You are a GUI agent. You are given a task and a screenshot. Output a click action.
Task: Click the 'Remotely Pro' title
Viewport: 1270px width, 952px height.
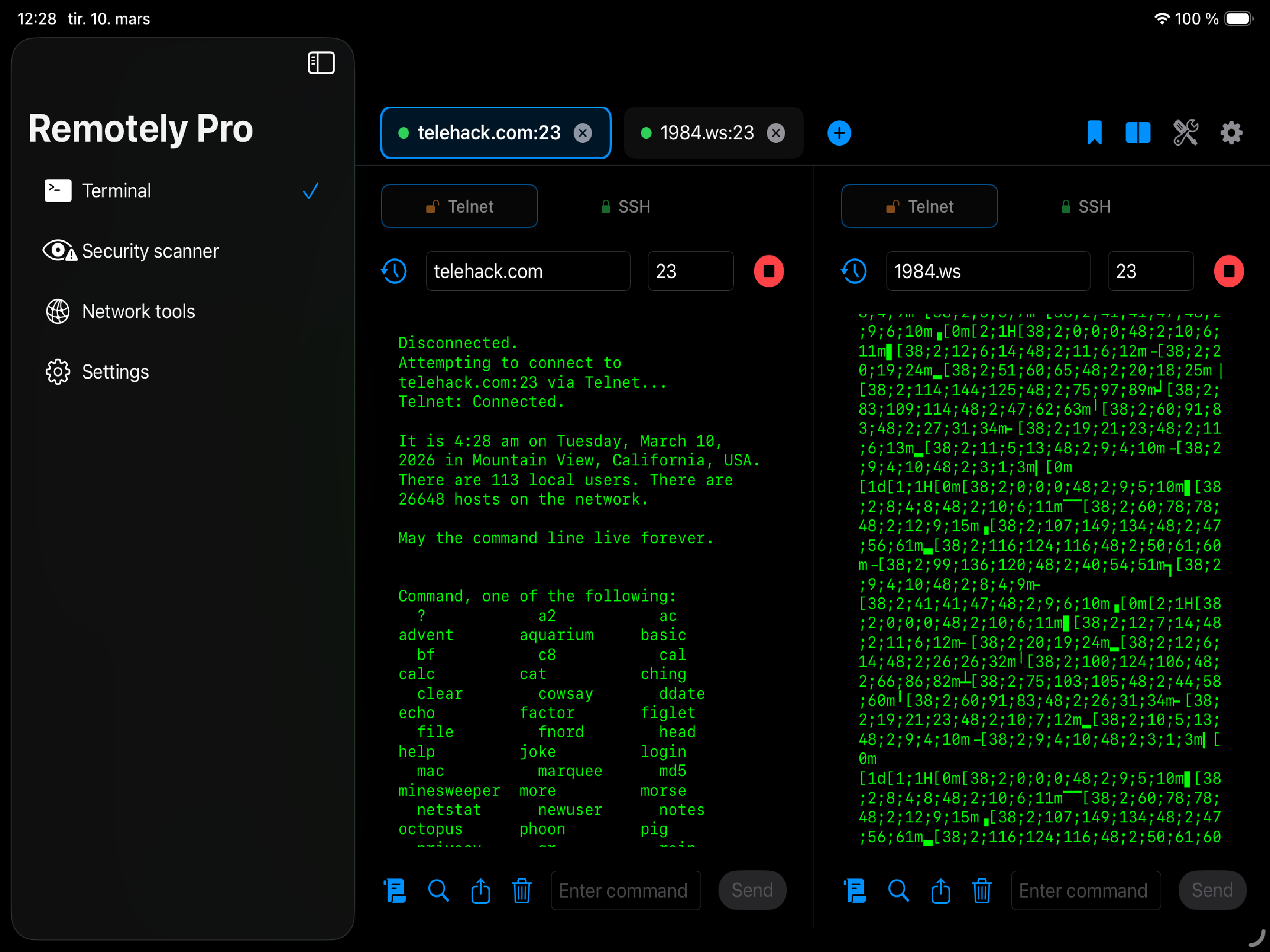click(x=141, y=129)
